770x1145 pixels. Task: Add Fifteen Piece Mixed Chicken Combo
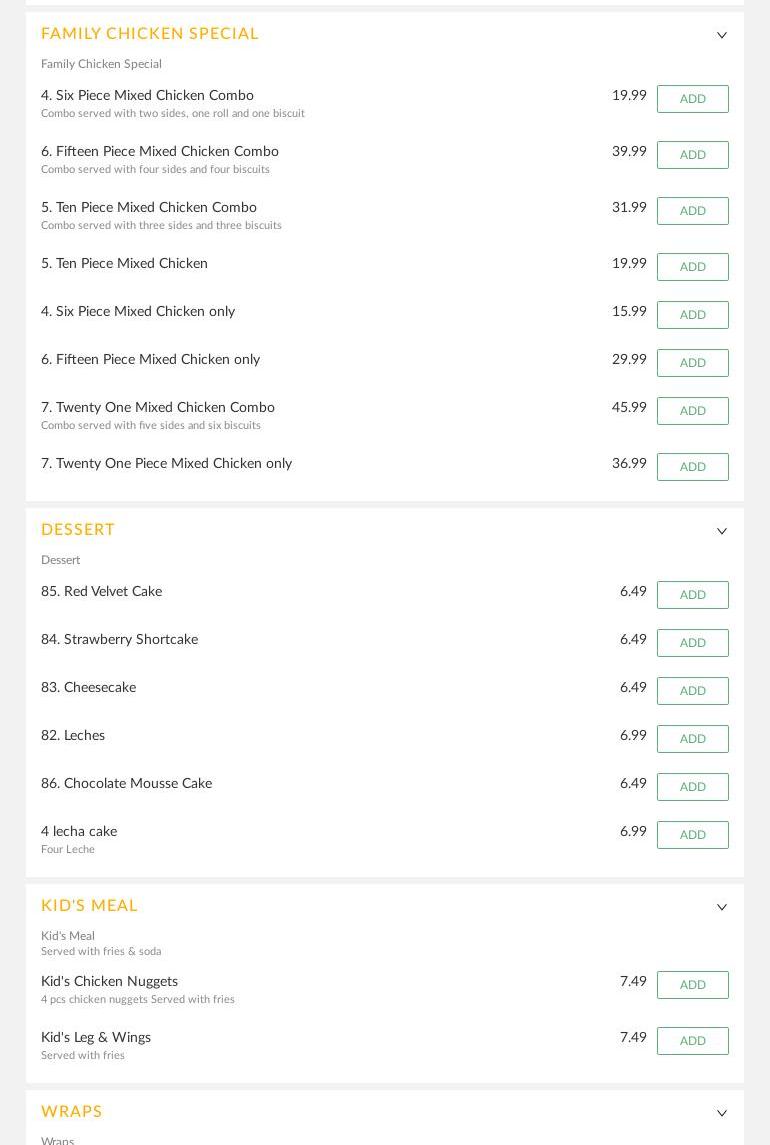coord(692,155)
